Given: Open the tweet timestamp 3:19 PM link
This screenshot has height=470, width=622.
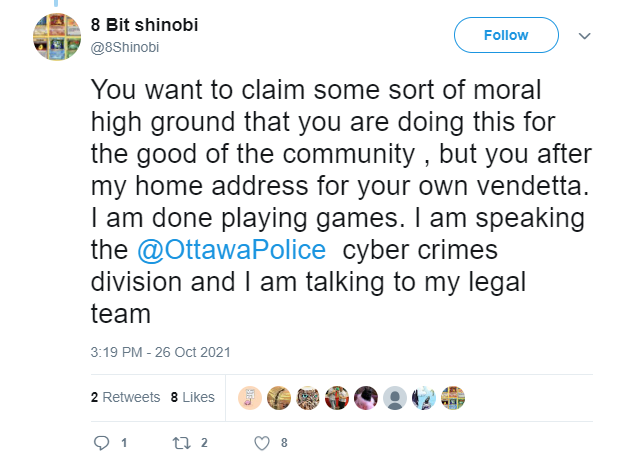Looking at the screenshot, I should click(160, 352).
